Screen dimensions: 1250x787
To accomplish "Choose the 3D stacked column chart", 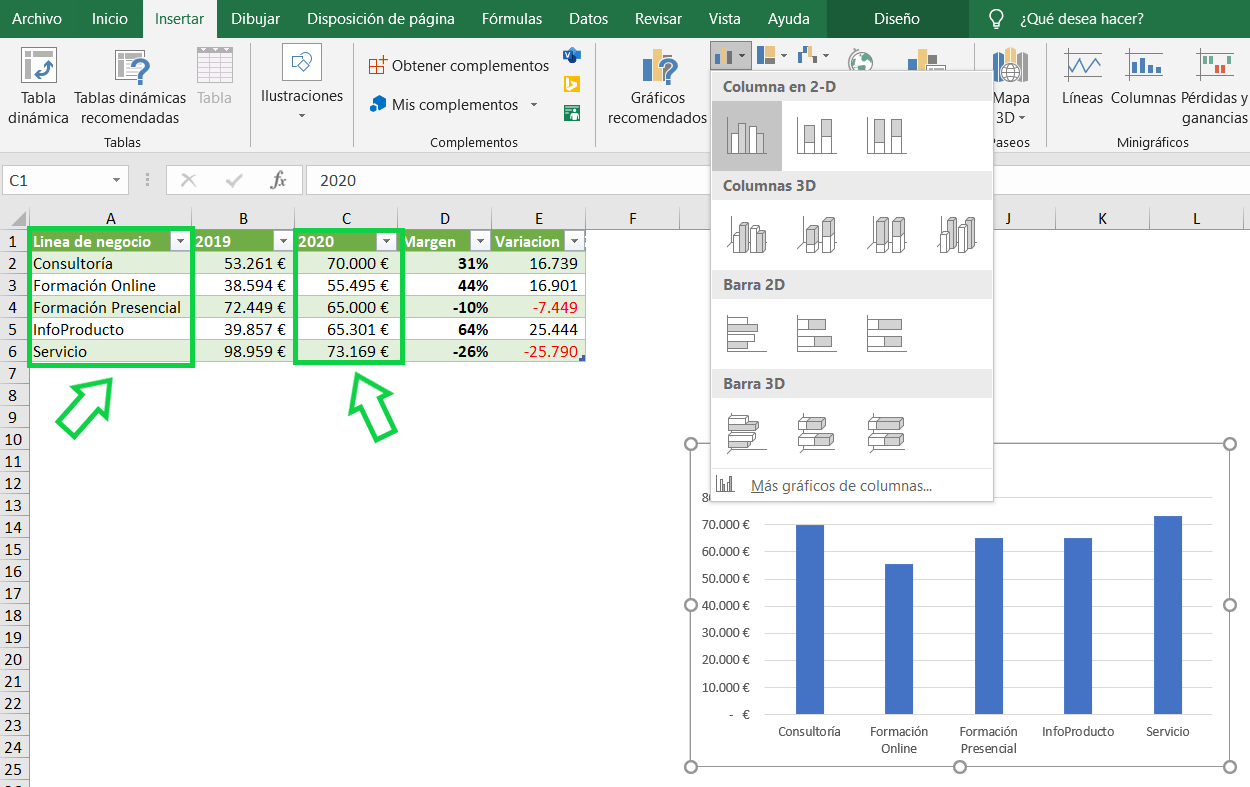I will 817,234.
